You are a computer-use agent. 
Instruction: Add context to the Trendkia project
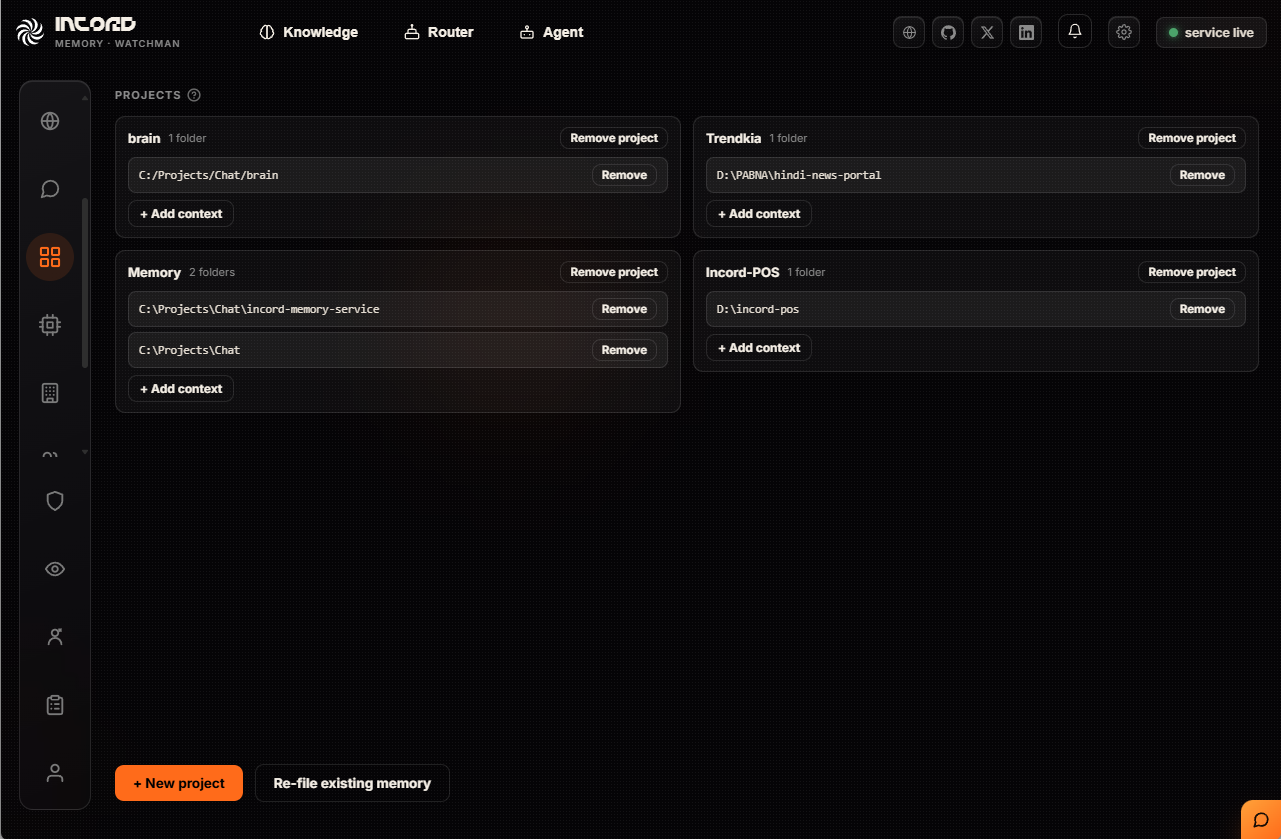click(759, 214)
